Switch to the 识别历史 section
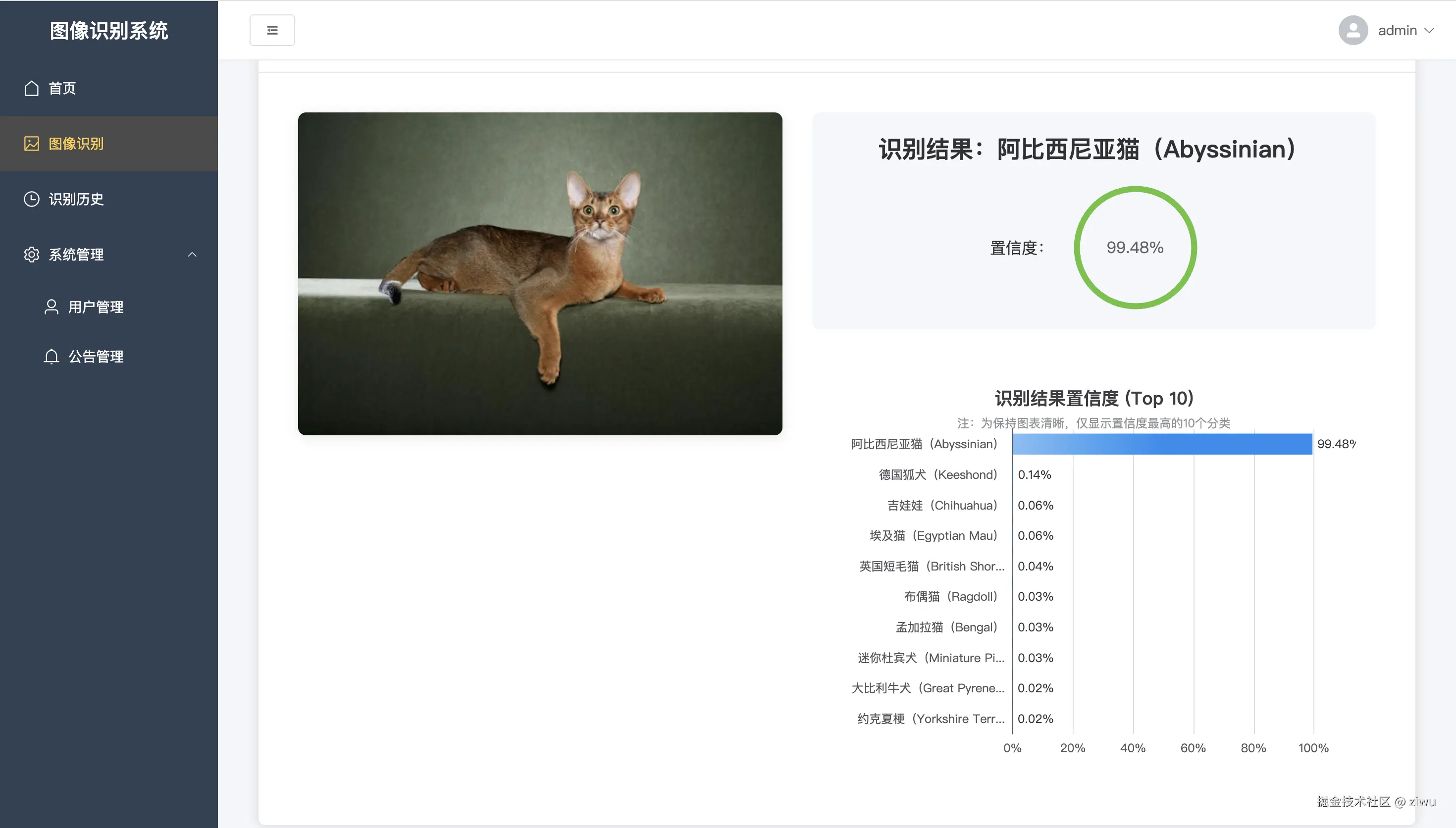Screen dimensions: 1456x828 pos(77,199)
